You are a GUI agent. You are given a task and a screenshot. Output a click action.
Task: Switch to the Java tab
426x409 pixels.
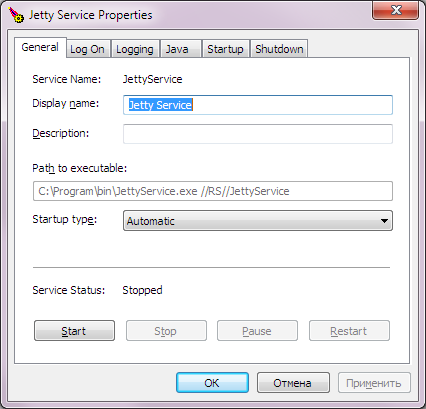[x=181, y=49]
